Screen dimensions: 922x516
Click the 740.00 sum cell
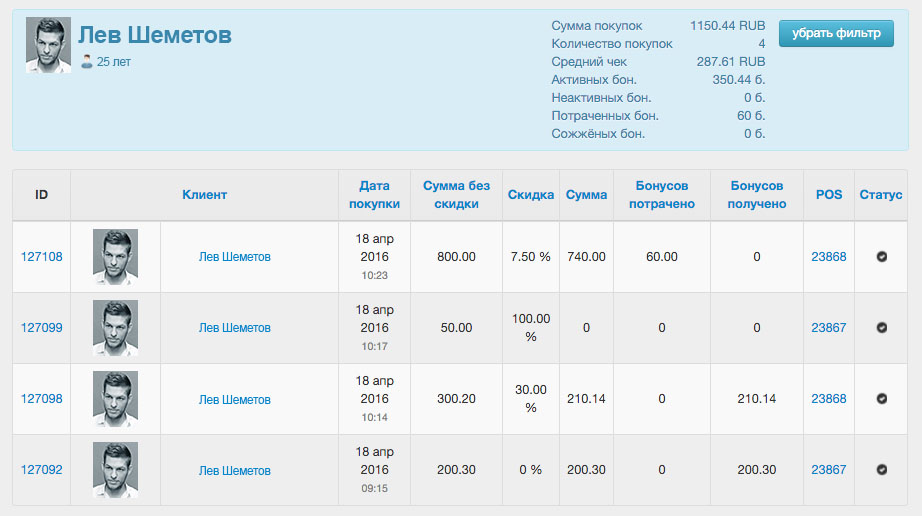(586, 257)
